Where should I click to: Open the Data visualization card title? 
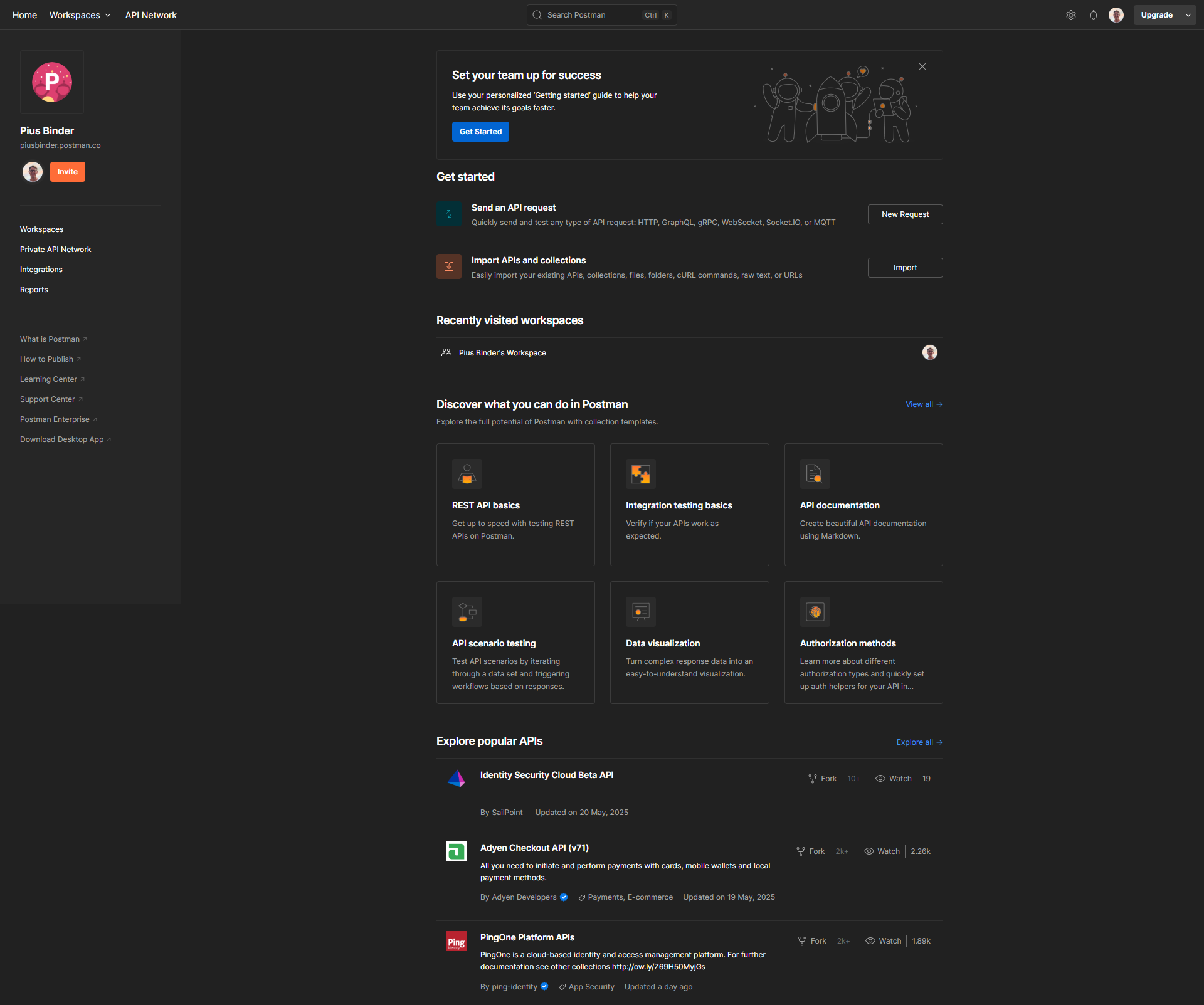coord(663,643)
